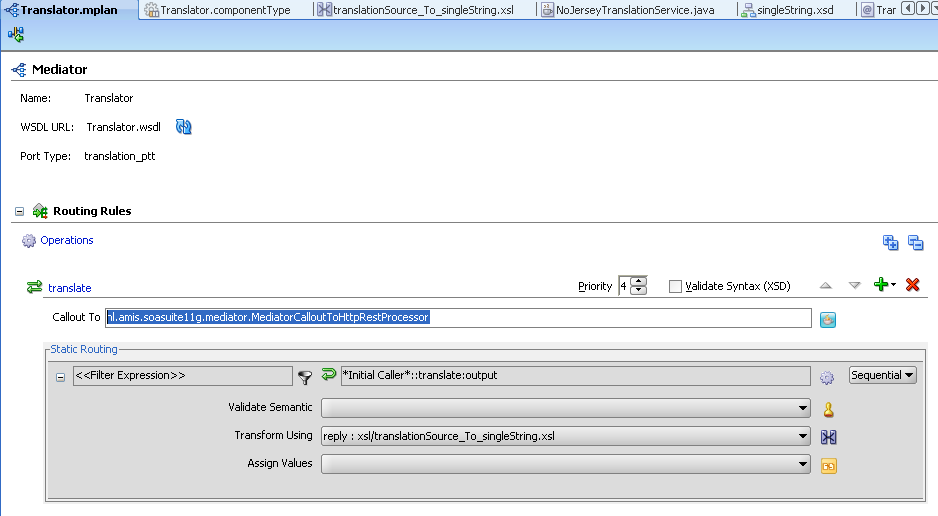
Task: Click in the Callout To text field
Action: [x=458, y=317]
